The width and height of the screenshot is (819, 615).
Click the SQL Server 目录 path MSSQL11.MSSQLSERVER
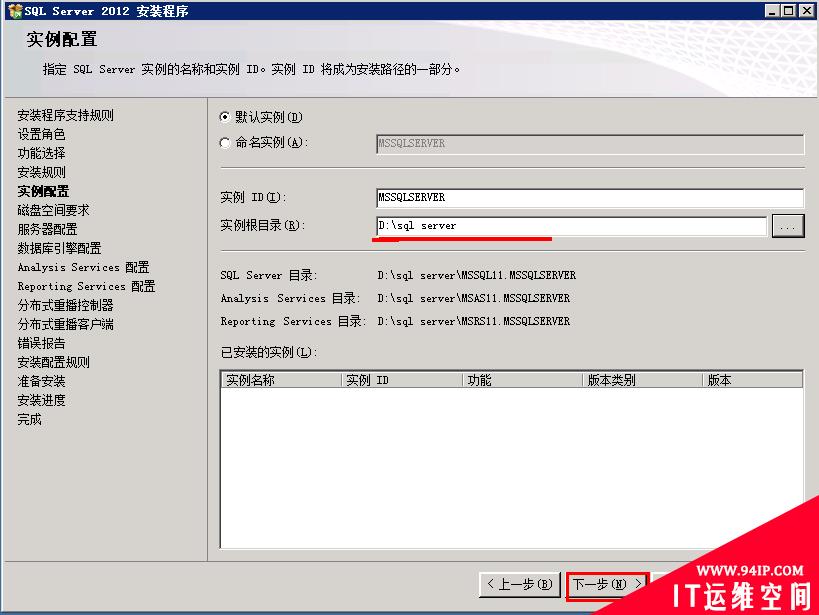click(476, 275)
